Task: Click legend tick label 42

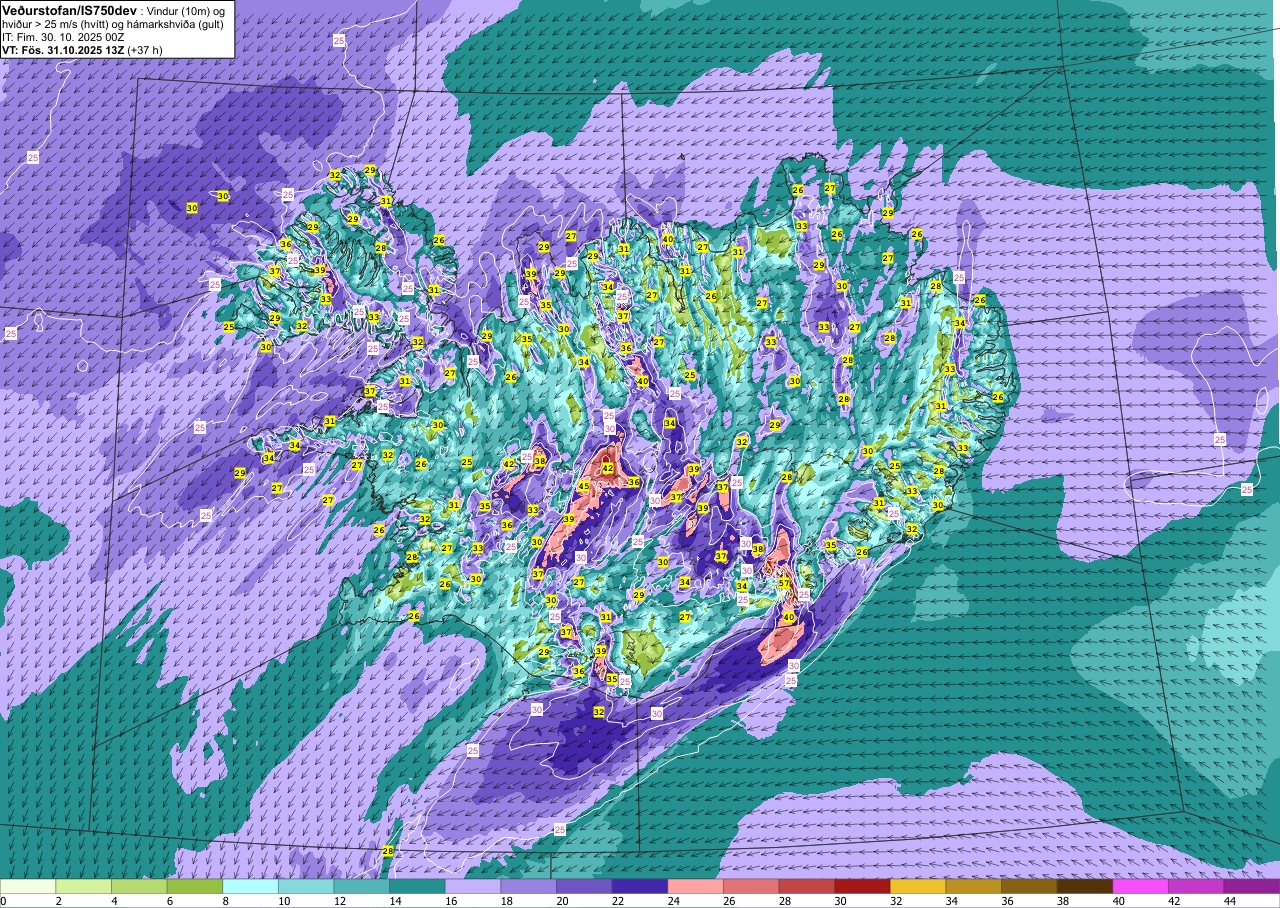Action: [1174, 901]
